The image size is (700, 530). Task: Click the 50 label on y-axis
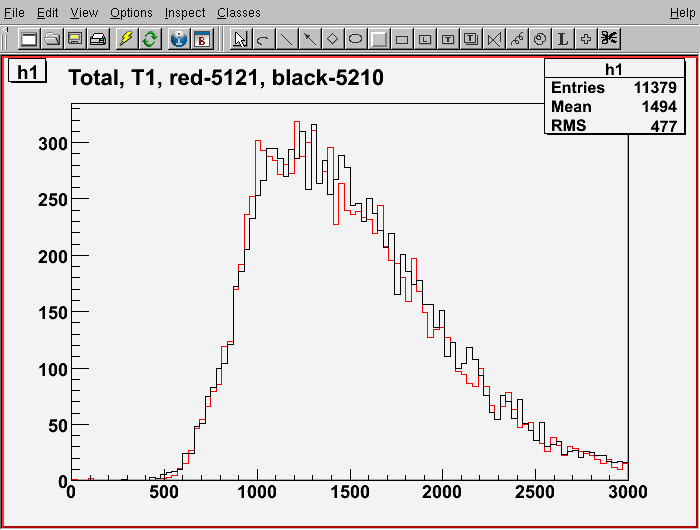click(x=58, y=426)
